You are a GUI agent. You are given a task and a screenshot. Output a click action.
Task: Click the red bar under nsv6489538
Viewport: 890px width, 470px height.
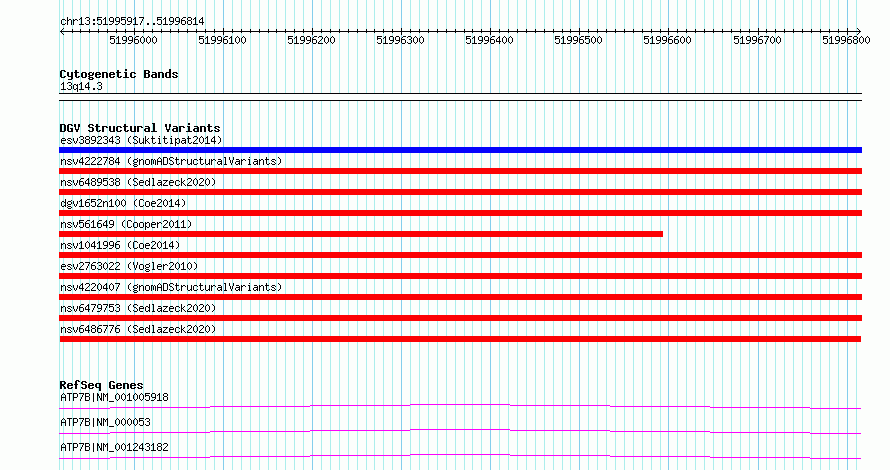coord(460,192)
